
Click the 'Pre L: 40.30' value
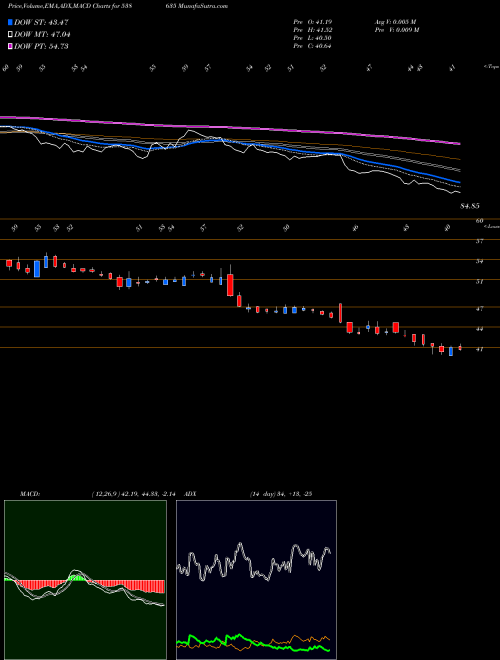[313, 38]
